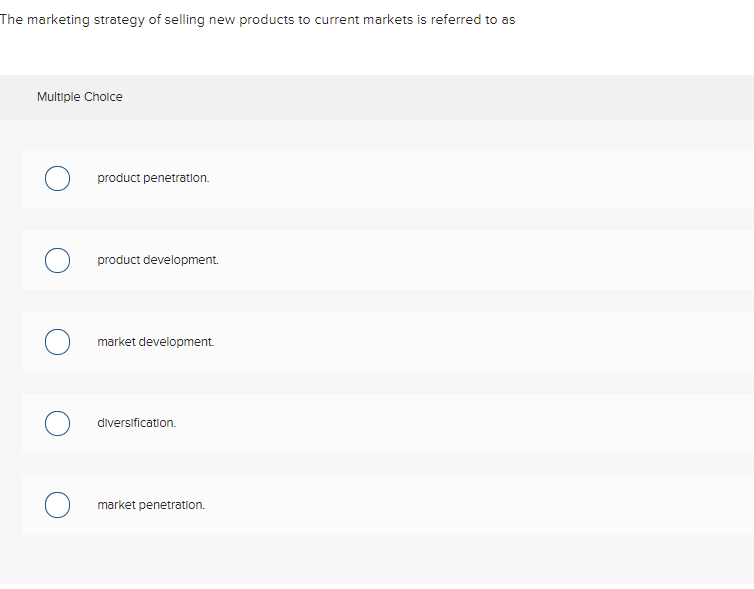Select the 'market penetration.' radio circle
The height and width of the screenshot is (589, 754).
[x=57, y=505]
